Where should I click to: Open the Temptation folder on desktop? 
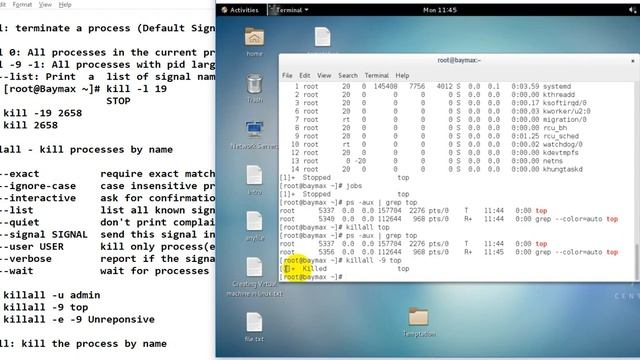coord(419,318)
